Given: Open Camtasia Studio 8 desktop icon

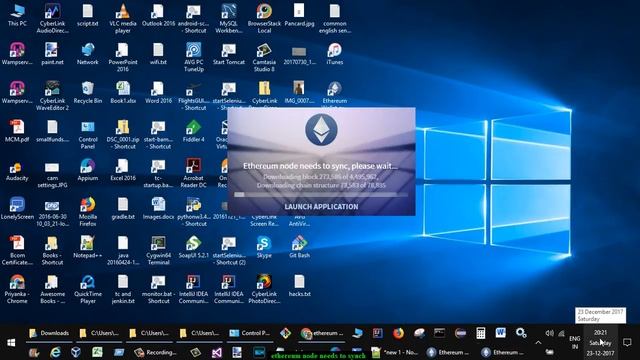Looking at the screenshot, I should click(x=264, y=57).
